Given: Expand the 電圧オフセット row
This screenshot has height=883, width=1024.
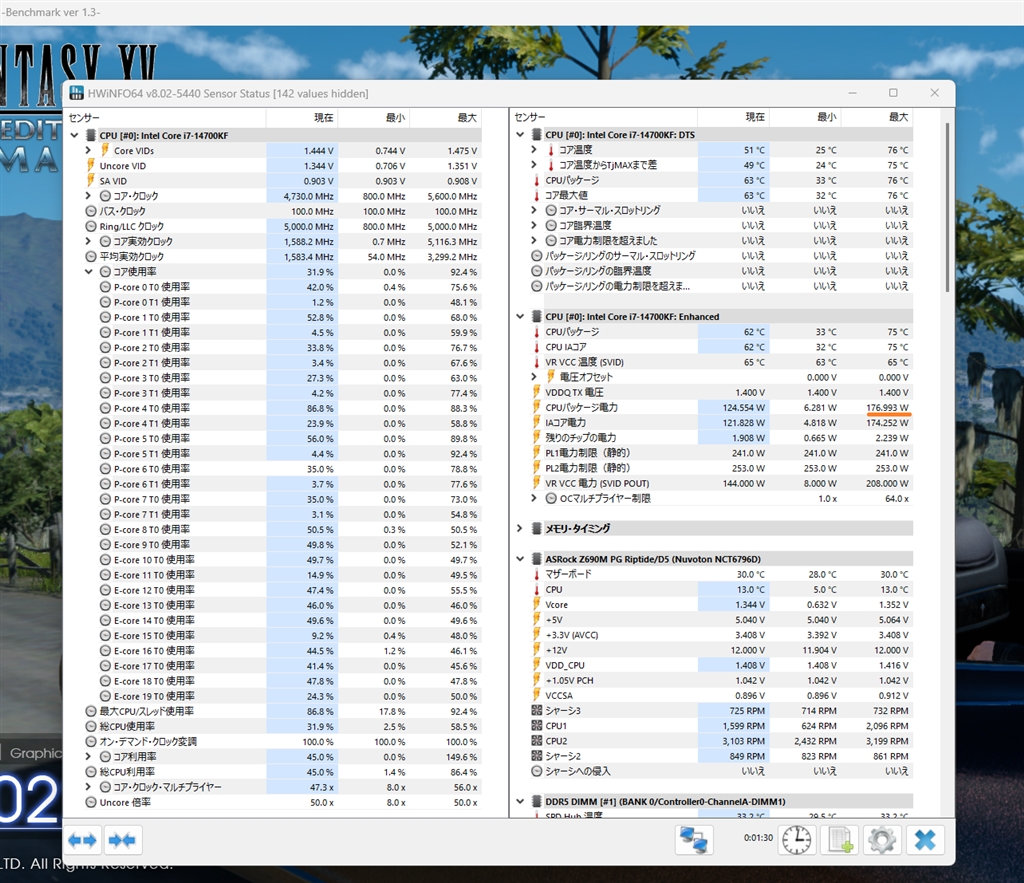Looking at the screenshot, I should coord(534,377).
